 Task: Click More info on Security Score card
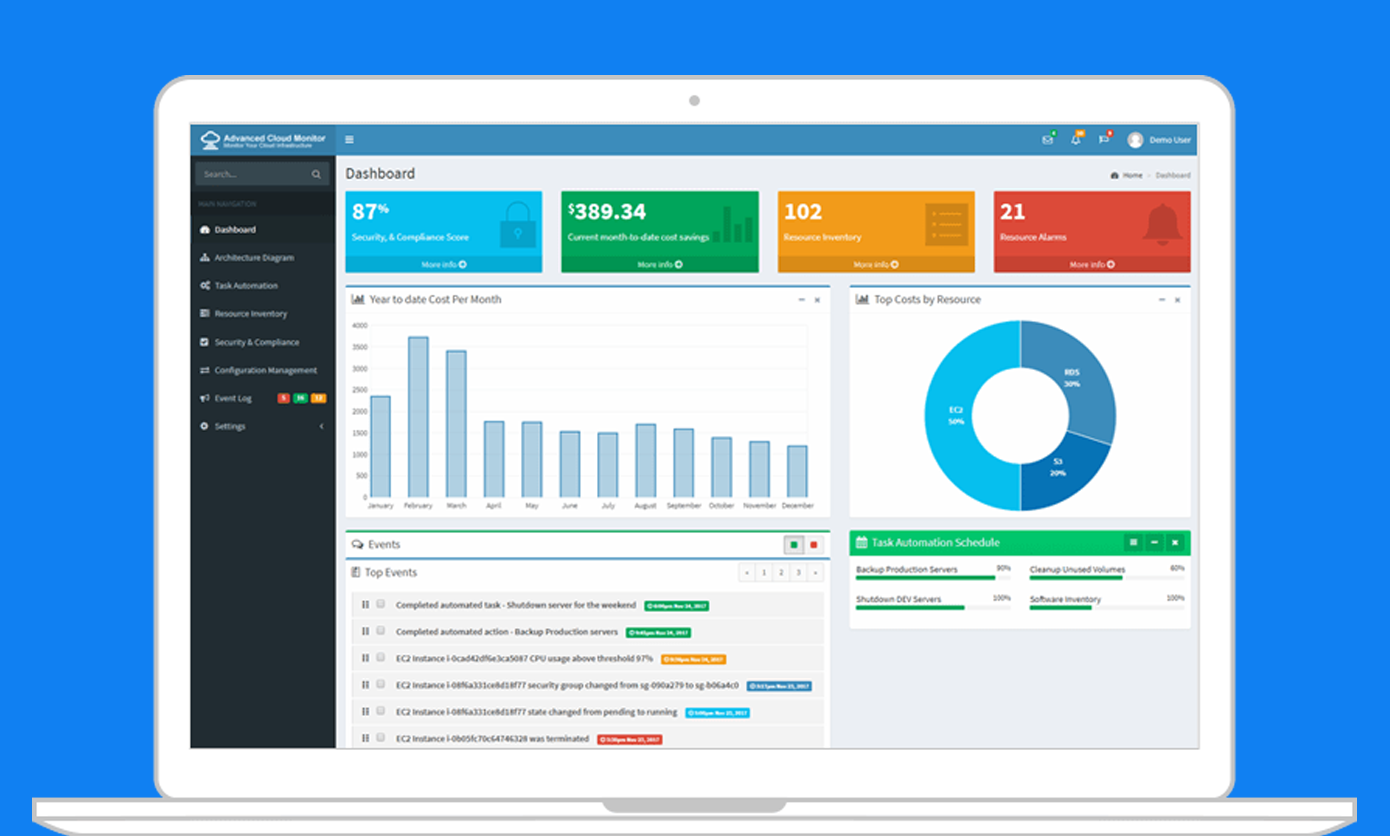444,265
